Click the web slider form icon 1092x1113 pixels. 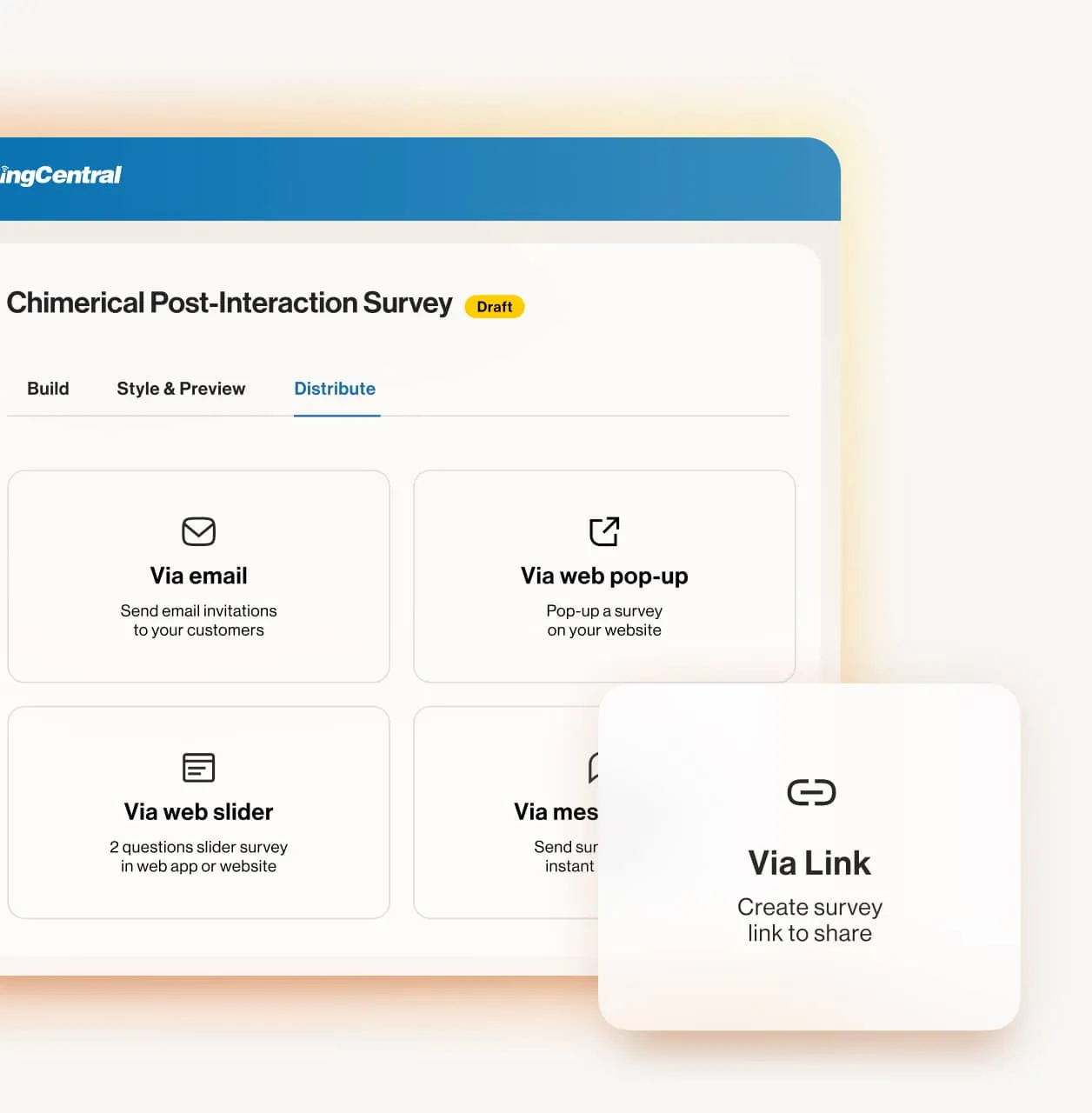[x=198, y=767]
